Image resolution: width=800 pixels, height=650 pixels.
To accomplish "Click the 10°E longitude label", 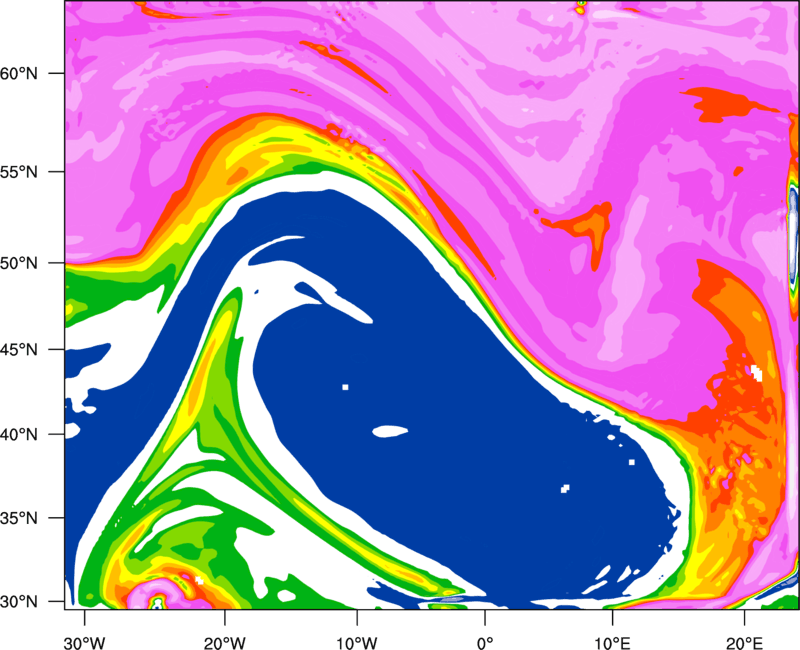I will click(612, 643).
